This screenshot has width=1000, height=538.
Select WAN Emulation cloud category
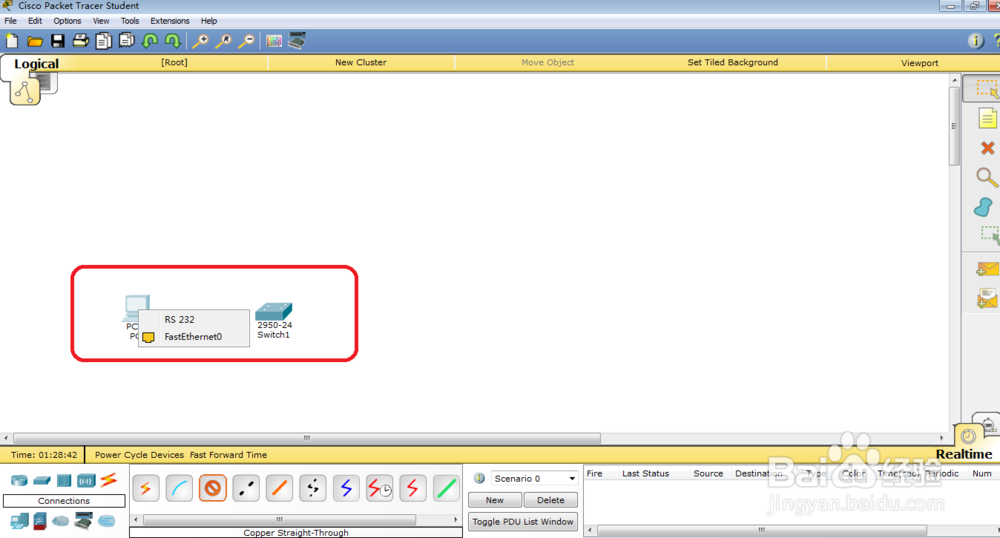click(x=61, y=521)
